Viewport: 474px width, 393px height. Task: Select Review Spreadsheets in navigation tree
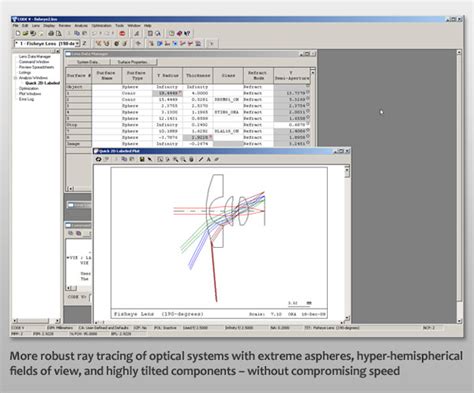click(36, 67)
